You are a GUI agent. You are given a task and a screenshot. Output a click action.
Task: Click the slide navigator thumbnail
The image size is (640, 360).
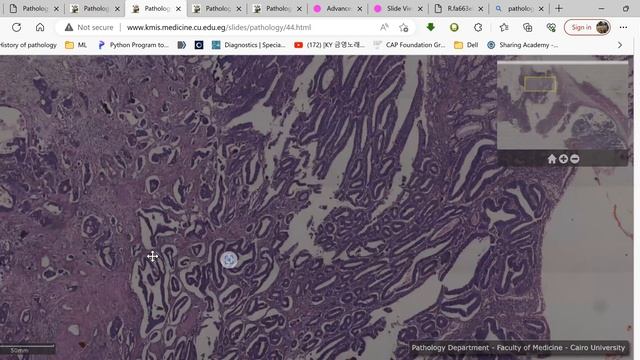point(562,106)
